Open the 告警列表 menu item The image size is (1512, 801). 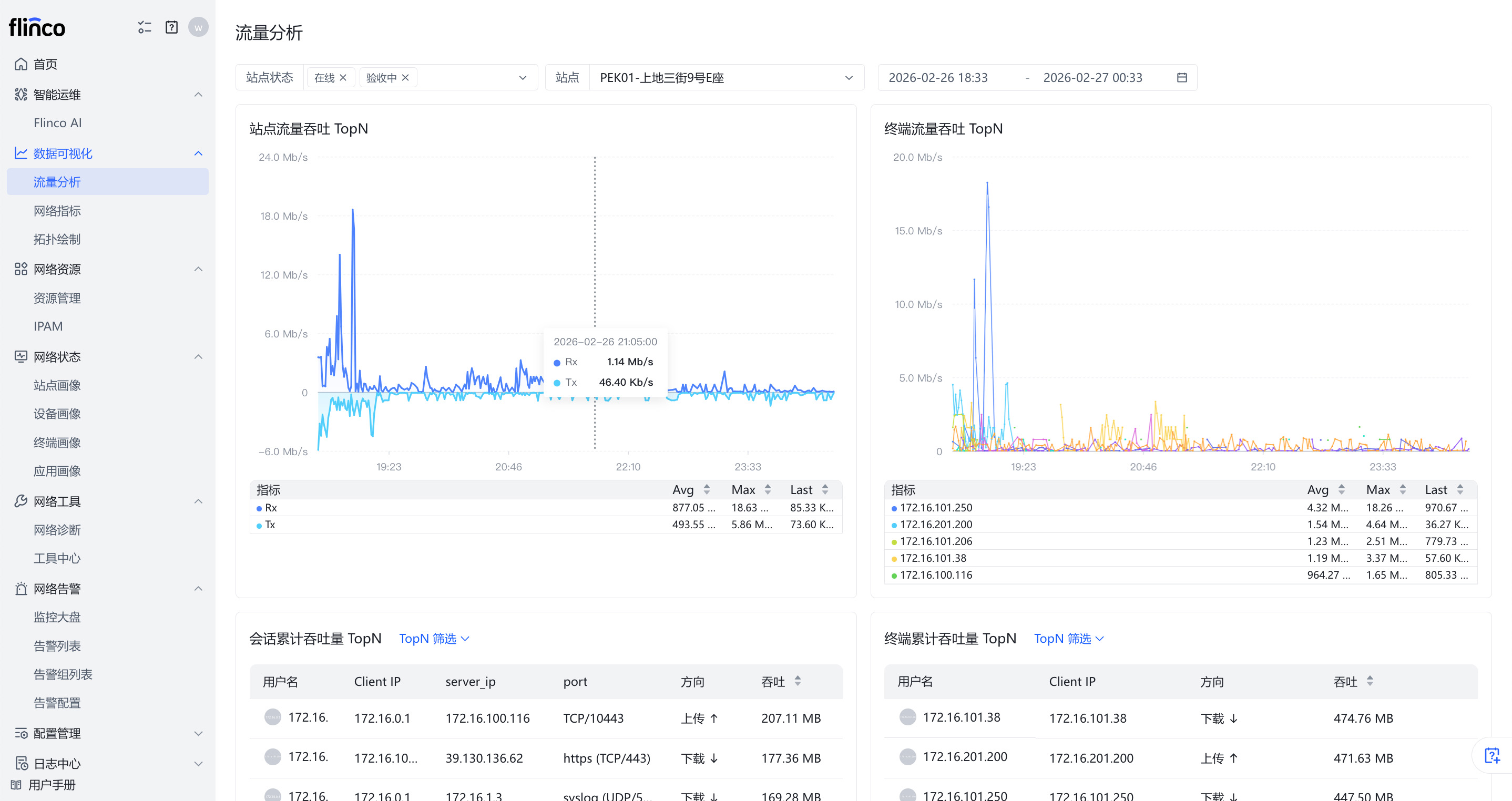[x=57, y=646]
